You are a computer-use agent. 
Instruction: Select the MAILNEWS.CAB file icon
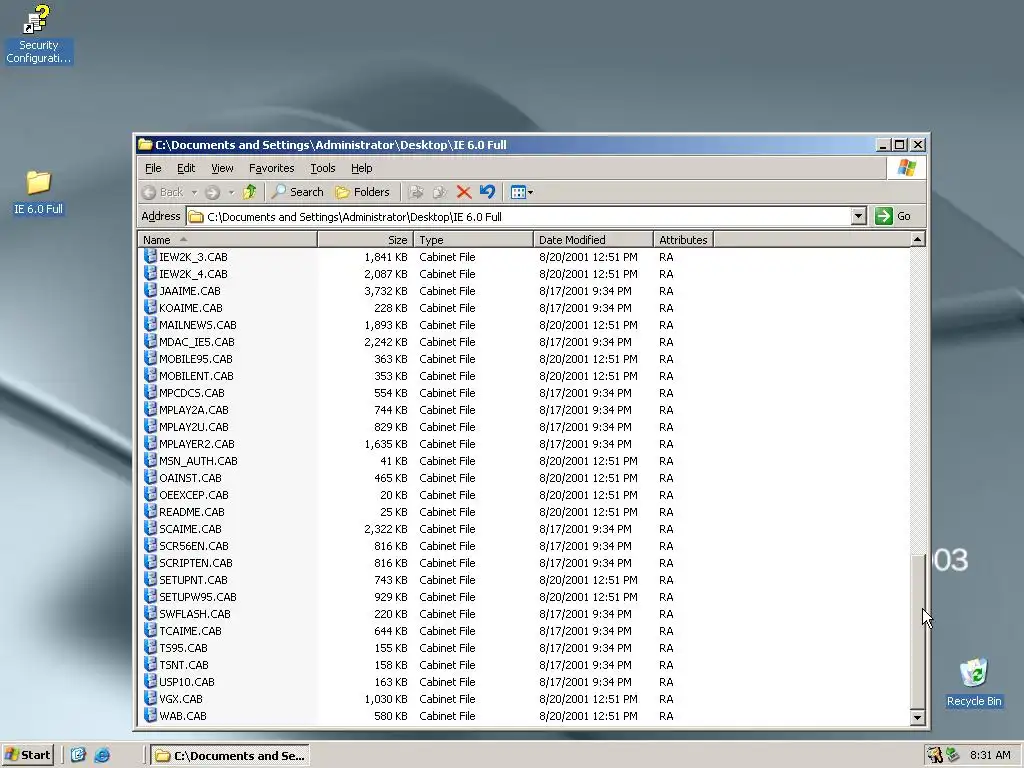pyautogui.click(x=150, y=325)
